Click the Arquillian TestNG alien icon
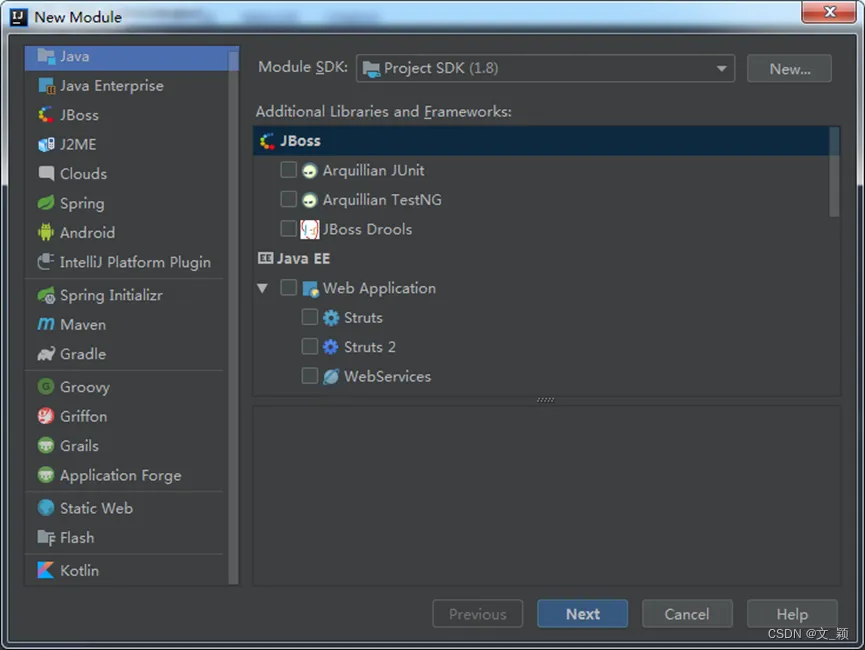Screen dimensions: 865x650 (x=309, y=200)
